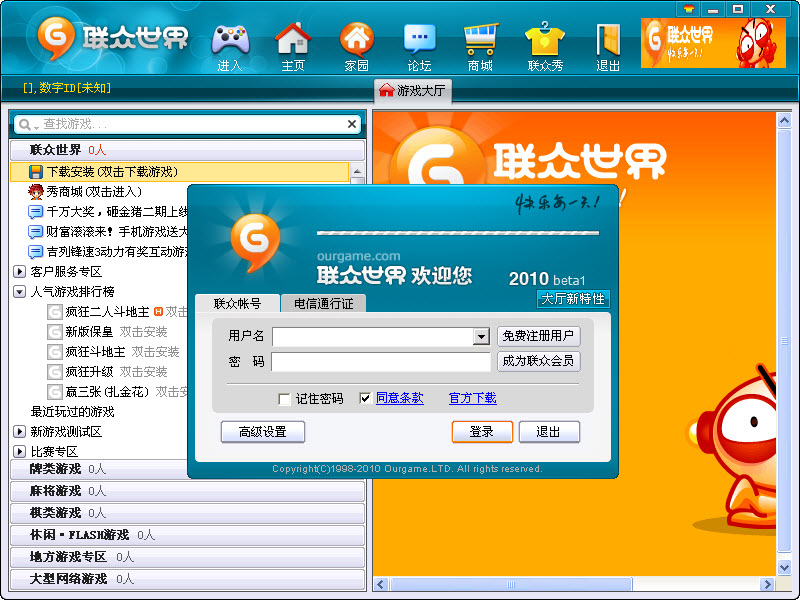Click the lobby panel scroll-down arrow
Screen dimensions: 800x600
(784, 567)
